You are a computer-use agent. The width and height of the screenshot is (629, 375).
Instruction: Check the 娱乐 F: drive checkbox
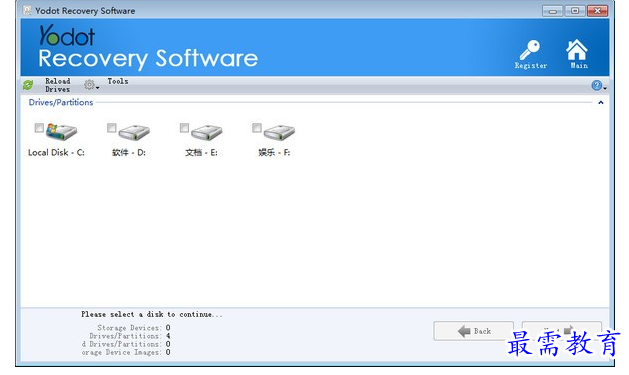257,128
